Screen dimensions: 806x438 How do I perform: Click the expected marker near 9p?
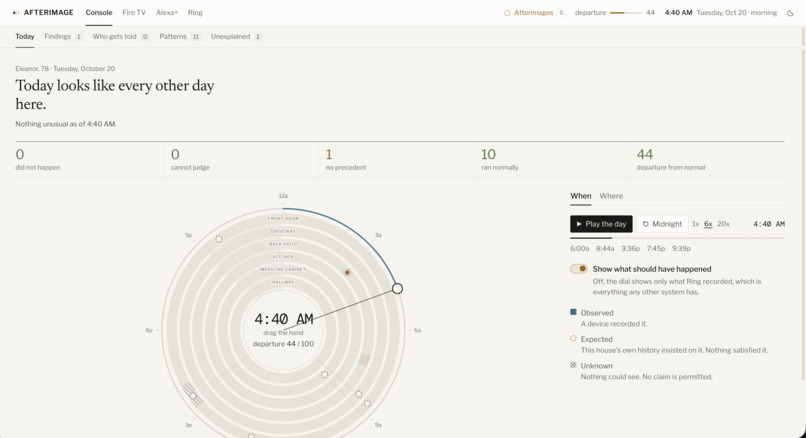[219, 239]
